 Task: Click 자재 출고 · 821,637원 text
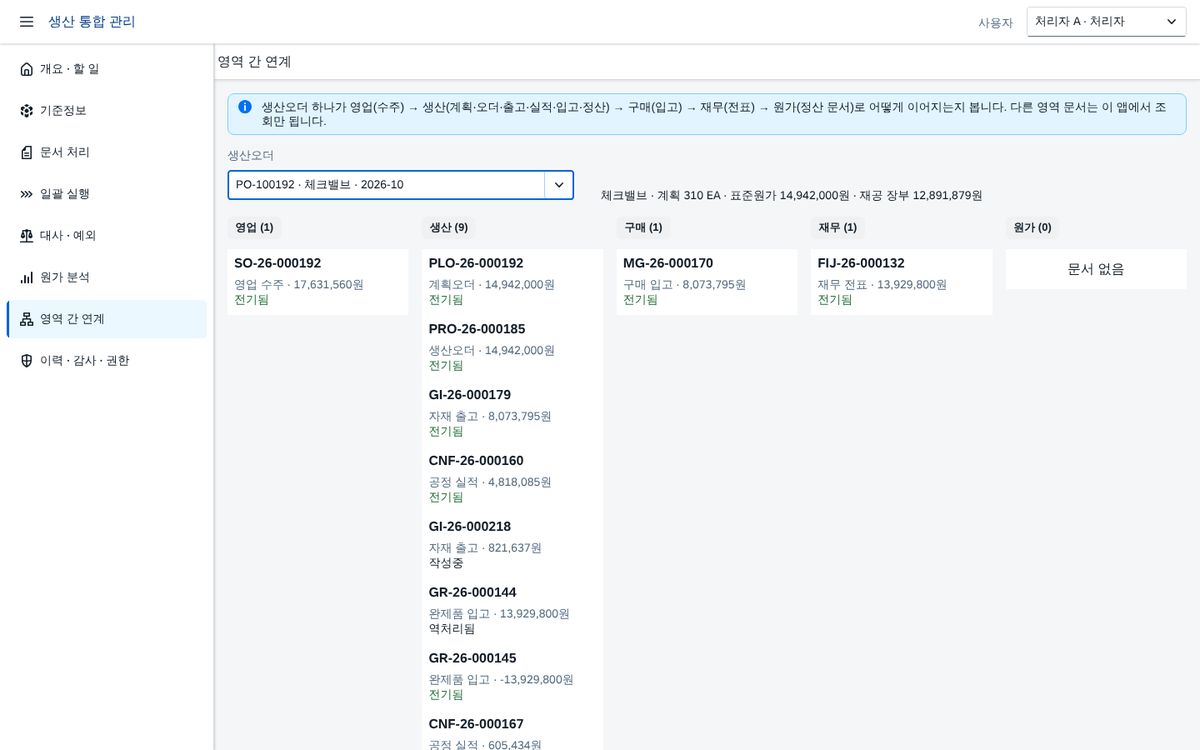[485, 549]
